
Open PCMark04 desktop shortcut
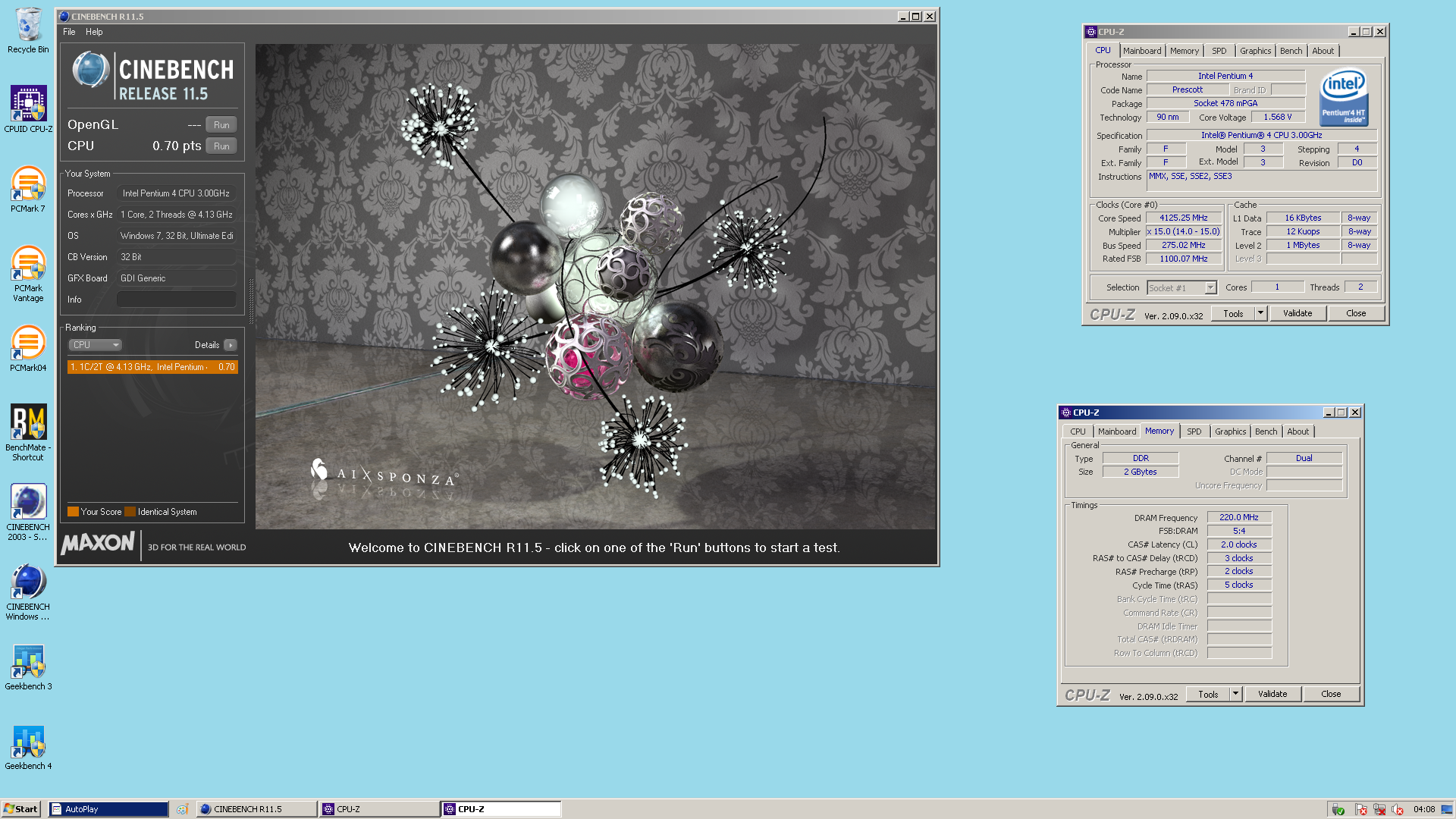(x=28, y=348)
